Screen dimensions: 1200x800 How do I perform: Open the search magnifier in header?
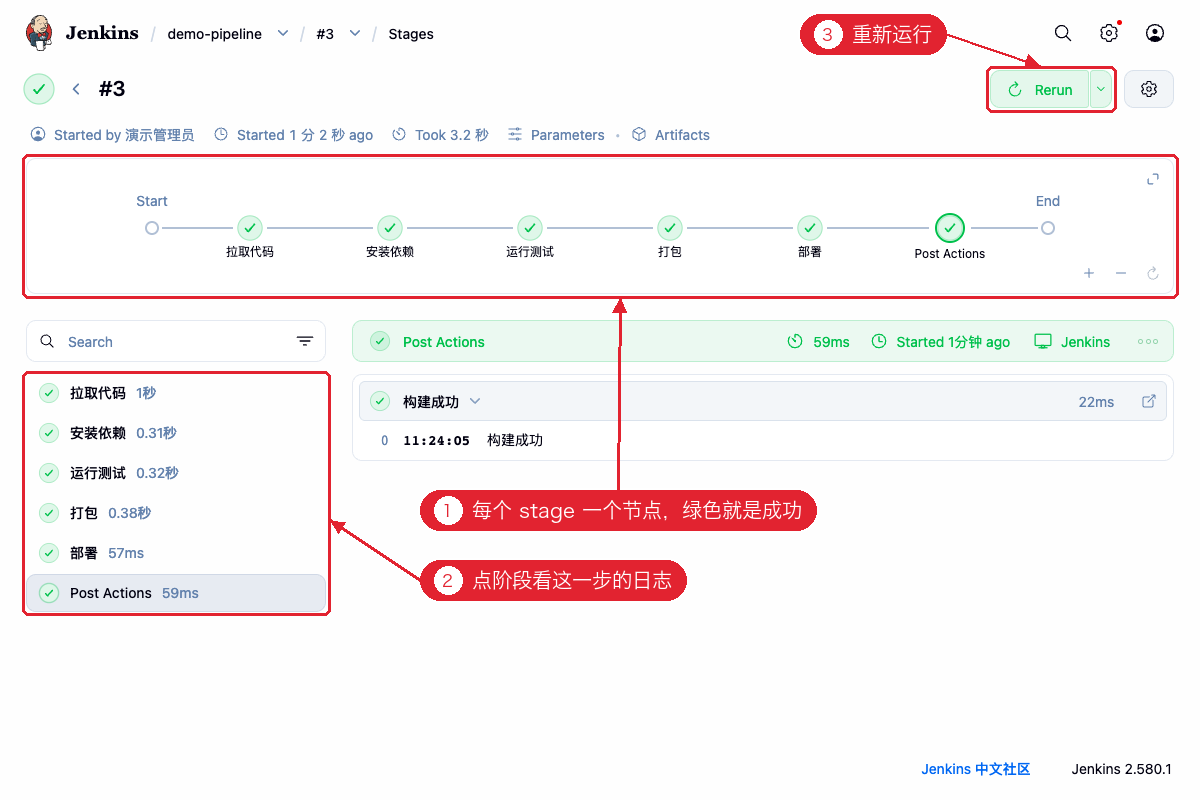click(x=1063, y=33)
